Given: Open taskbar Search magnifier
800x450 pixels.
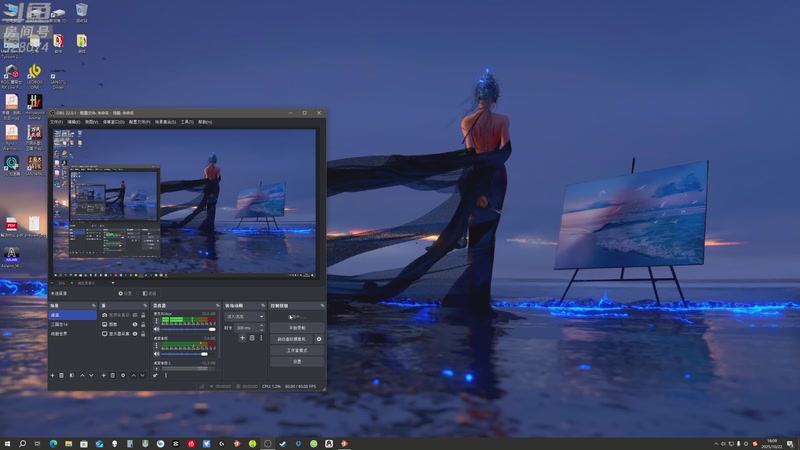Looking at the screenshot, I should coord(22,444).
